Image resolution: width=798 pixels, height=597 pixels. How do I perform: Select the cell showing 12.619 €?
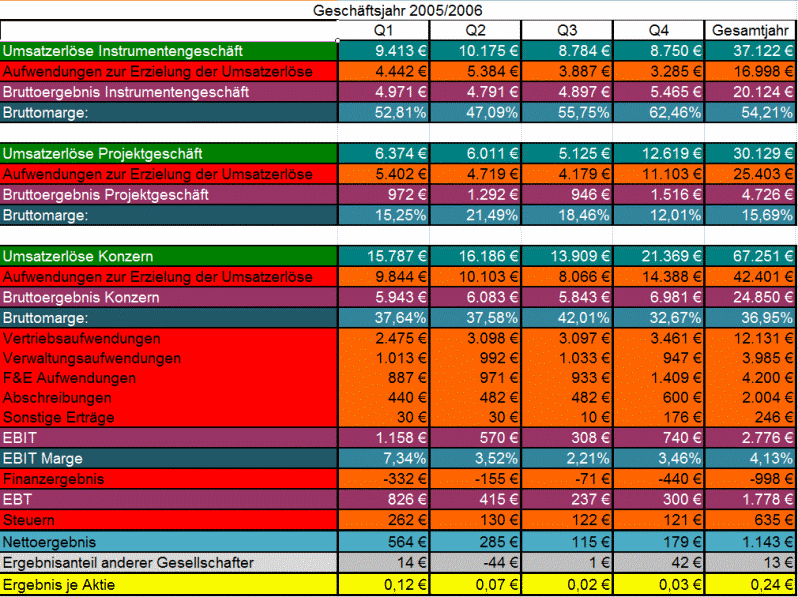coord(659,154)
